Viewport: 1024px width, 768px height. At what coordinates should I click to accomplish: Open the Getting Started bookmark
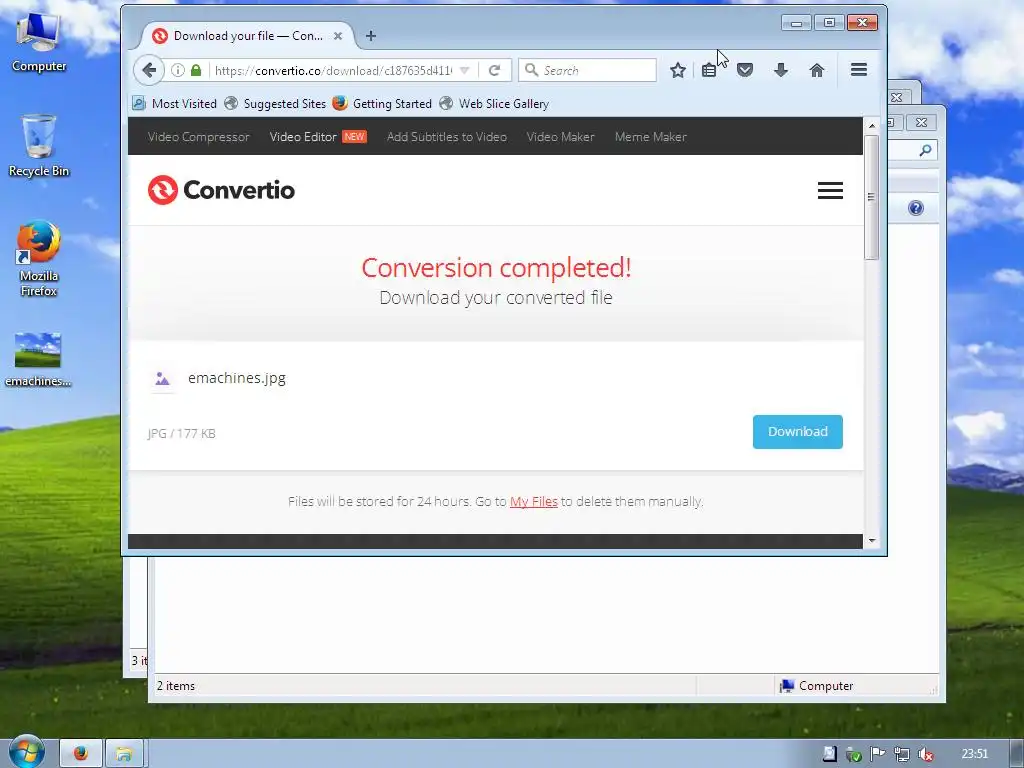[x=382, y=104]
